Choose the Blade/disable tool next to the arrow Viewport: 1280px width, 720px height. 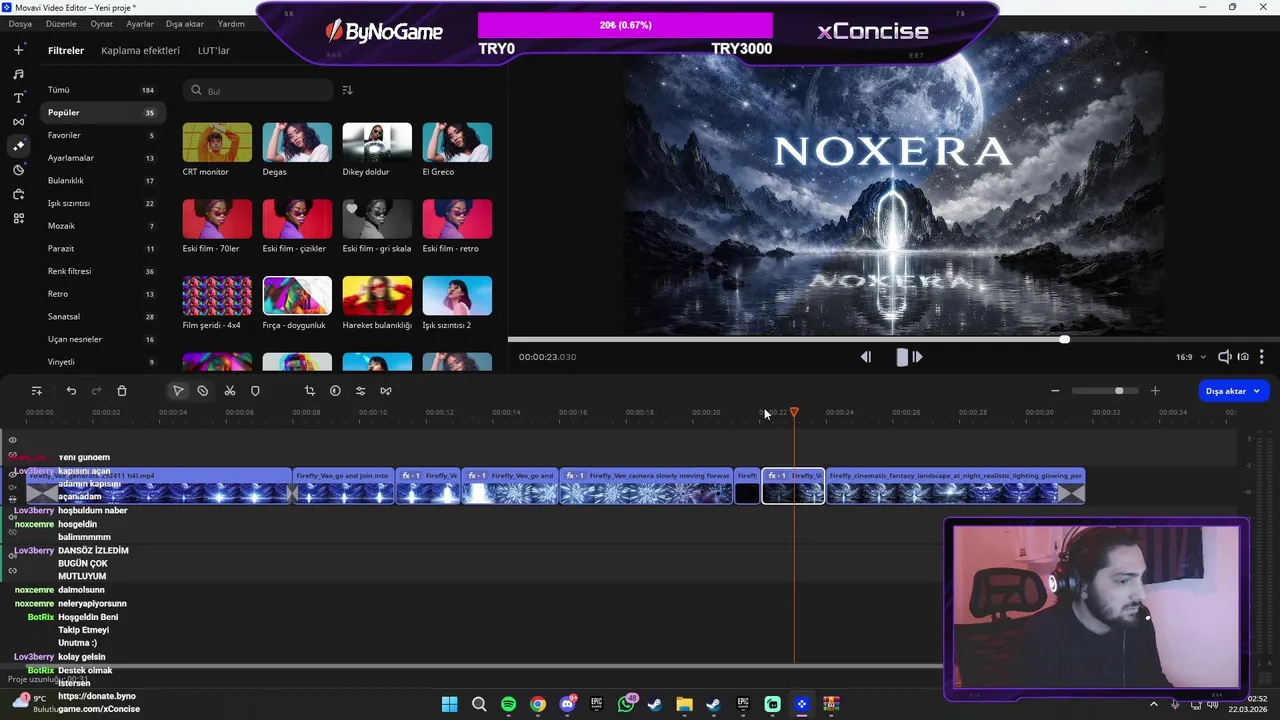pyautogui.click(x=203, y=391)
